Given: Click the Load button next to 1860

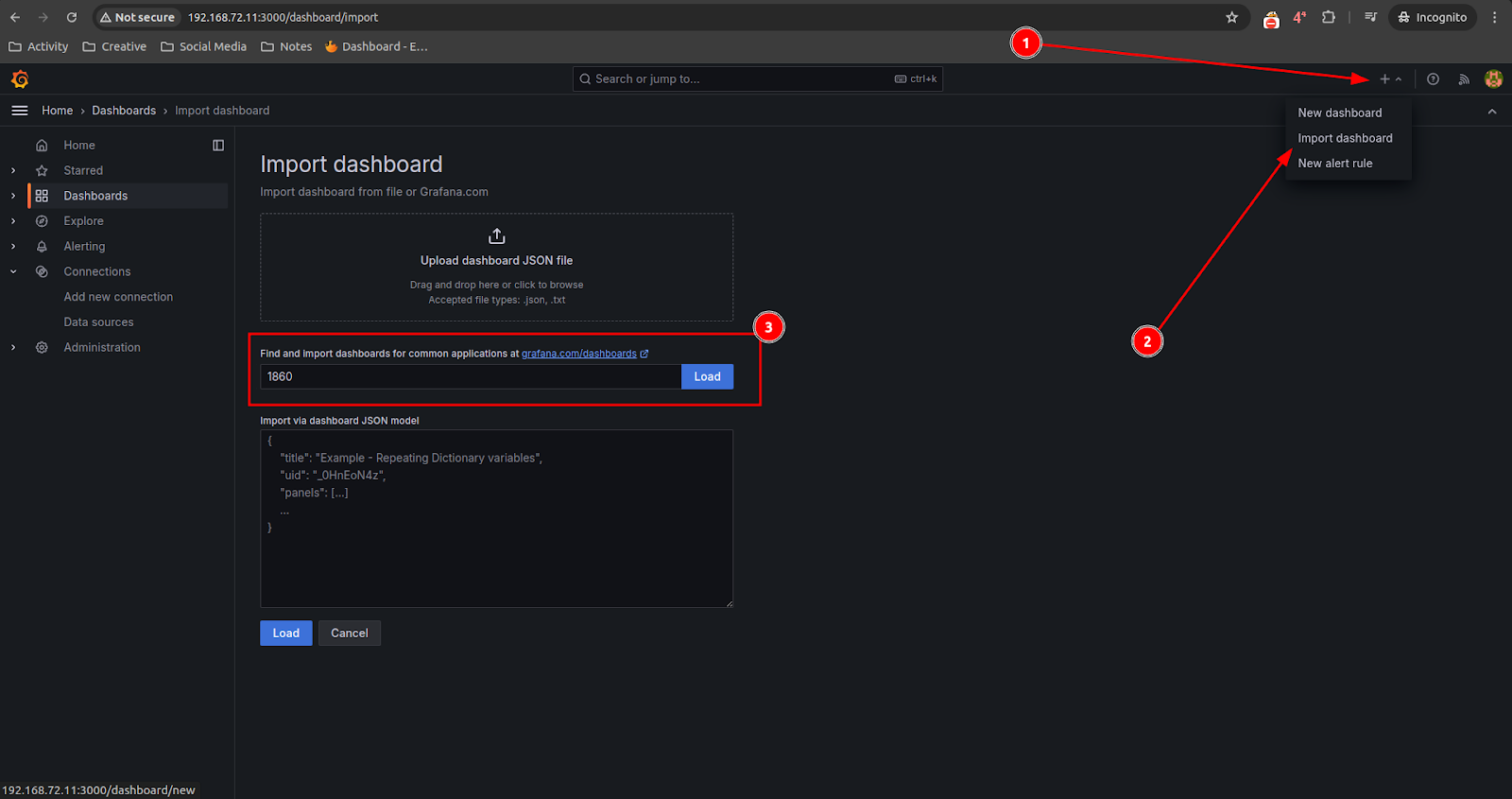Looking at the screenshot, I should pyautogui.click(x=707, y=376).
